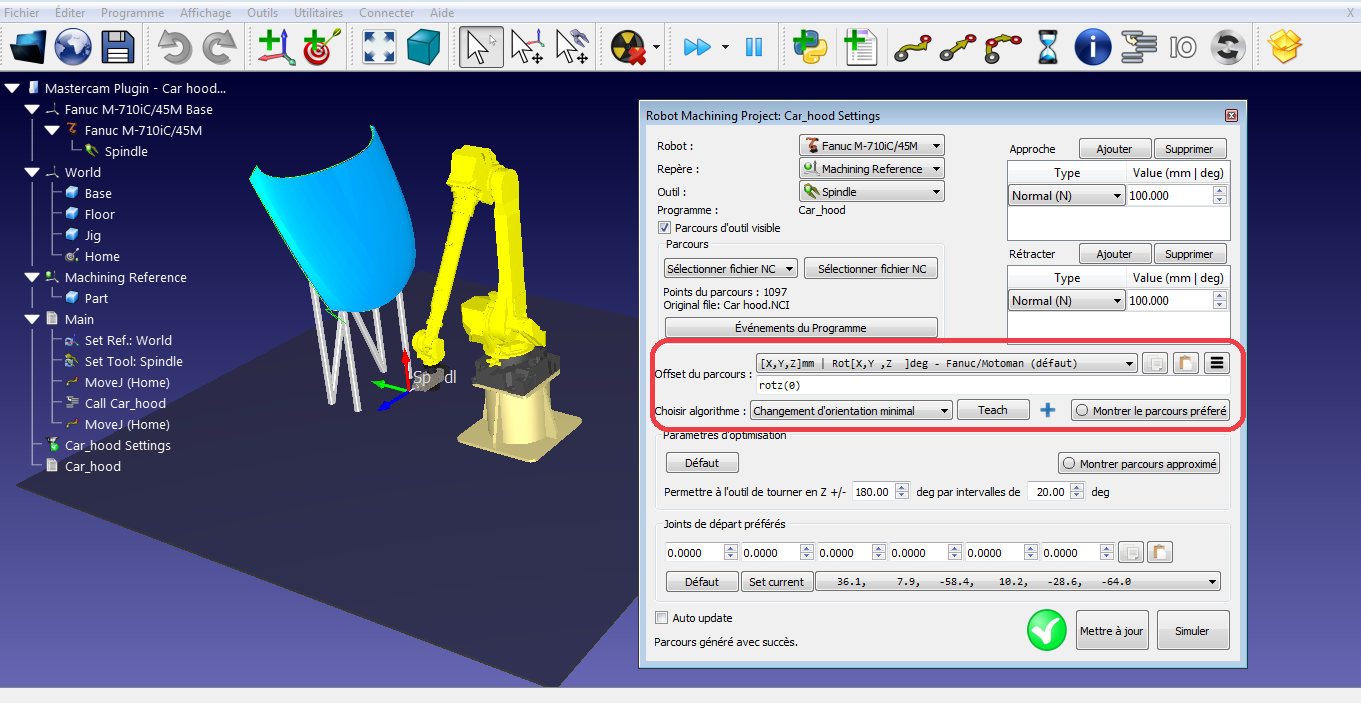The image size is (1361, 703).
Task: Open the Fichier menu
Action: 22,13
